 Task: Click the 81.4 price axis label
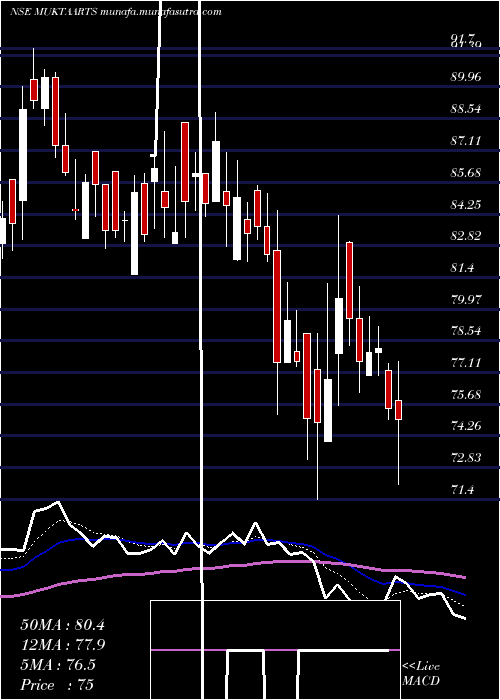pos(462,268)
